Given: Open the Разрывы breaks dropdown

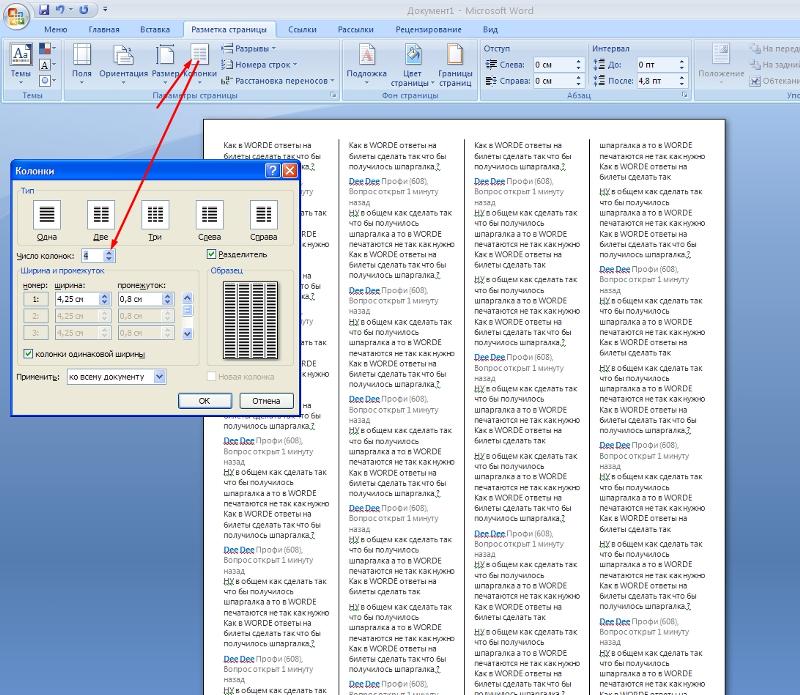Looking at the screenshot, I should 249,48.
